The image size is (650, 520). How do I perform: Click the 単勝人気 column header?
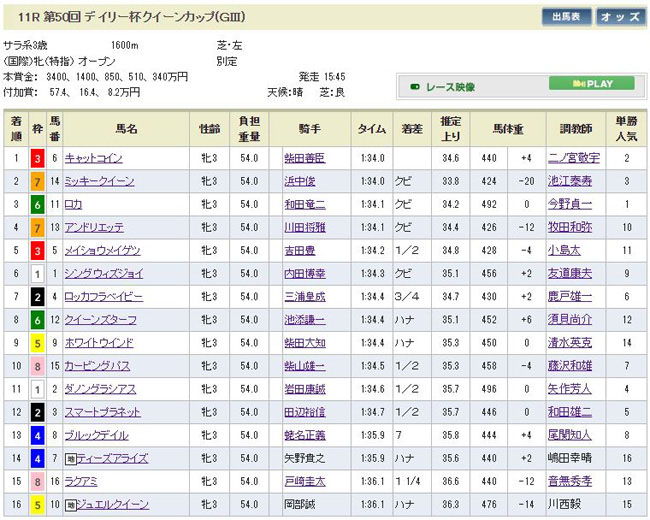pos(626,128)
